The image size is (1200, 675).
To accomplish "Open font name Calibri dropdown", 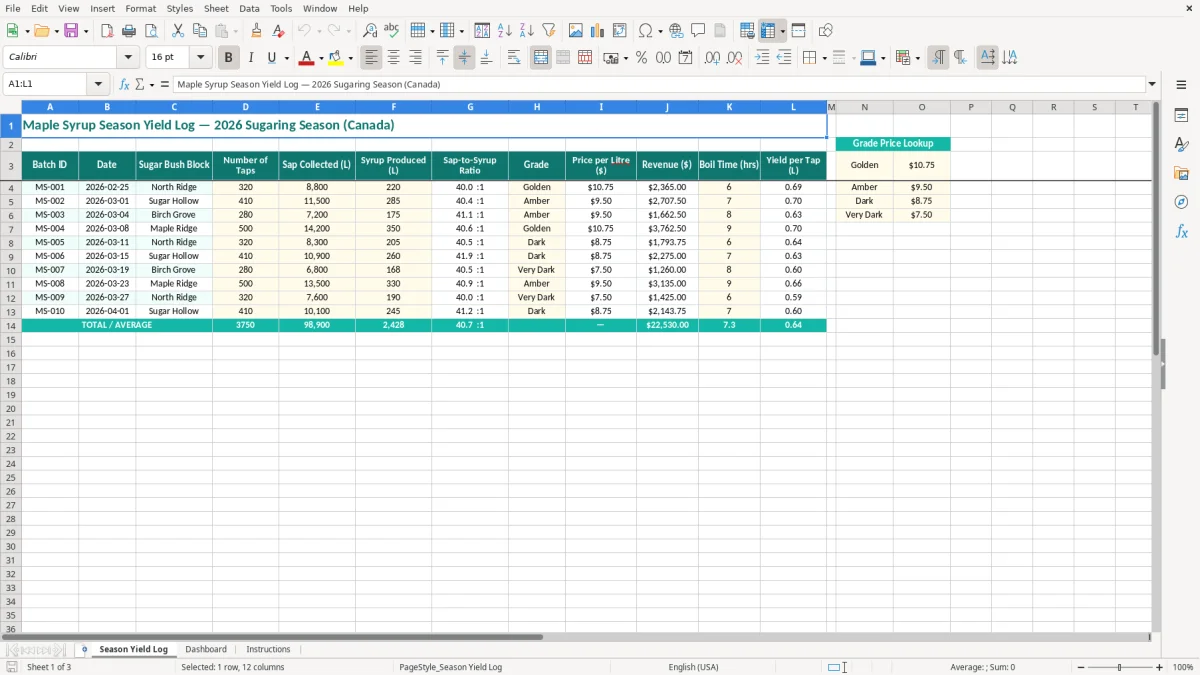I will pos(128,58).
